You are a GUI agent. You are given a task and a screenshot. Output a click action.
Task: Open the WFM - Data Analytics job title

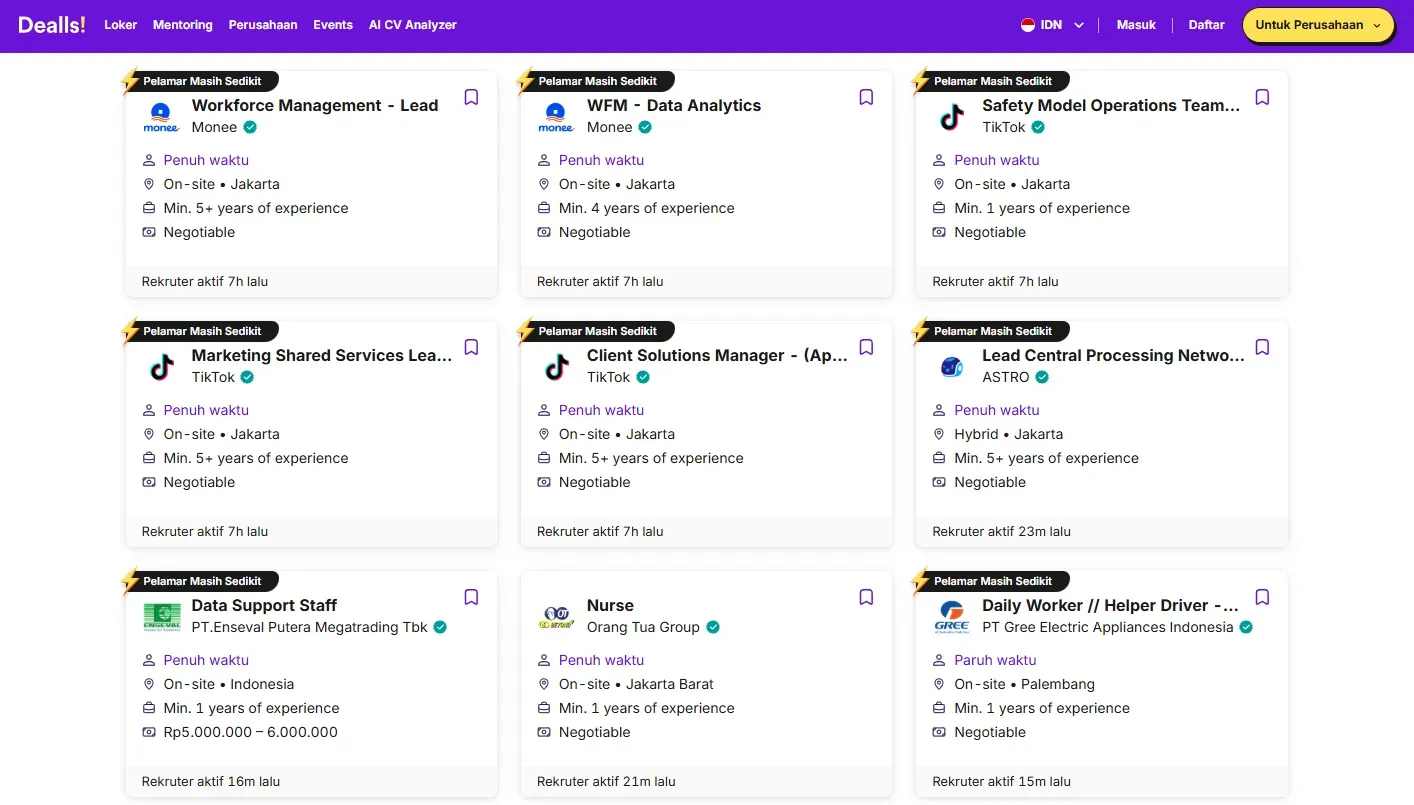coord(674,105)
